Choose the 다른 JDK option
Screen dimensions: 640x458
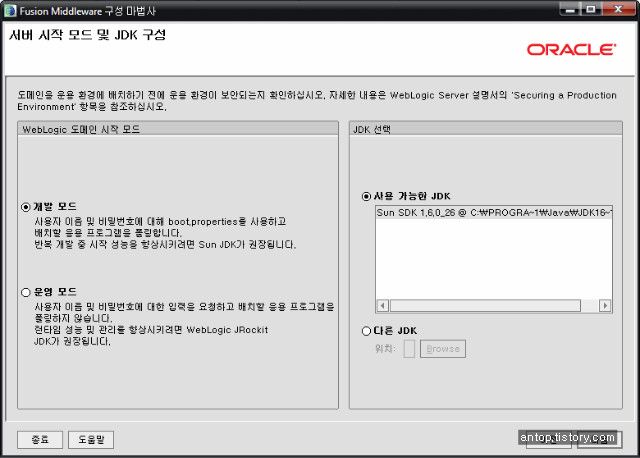(x=366, y=331)
